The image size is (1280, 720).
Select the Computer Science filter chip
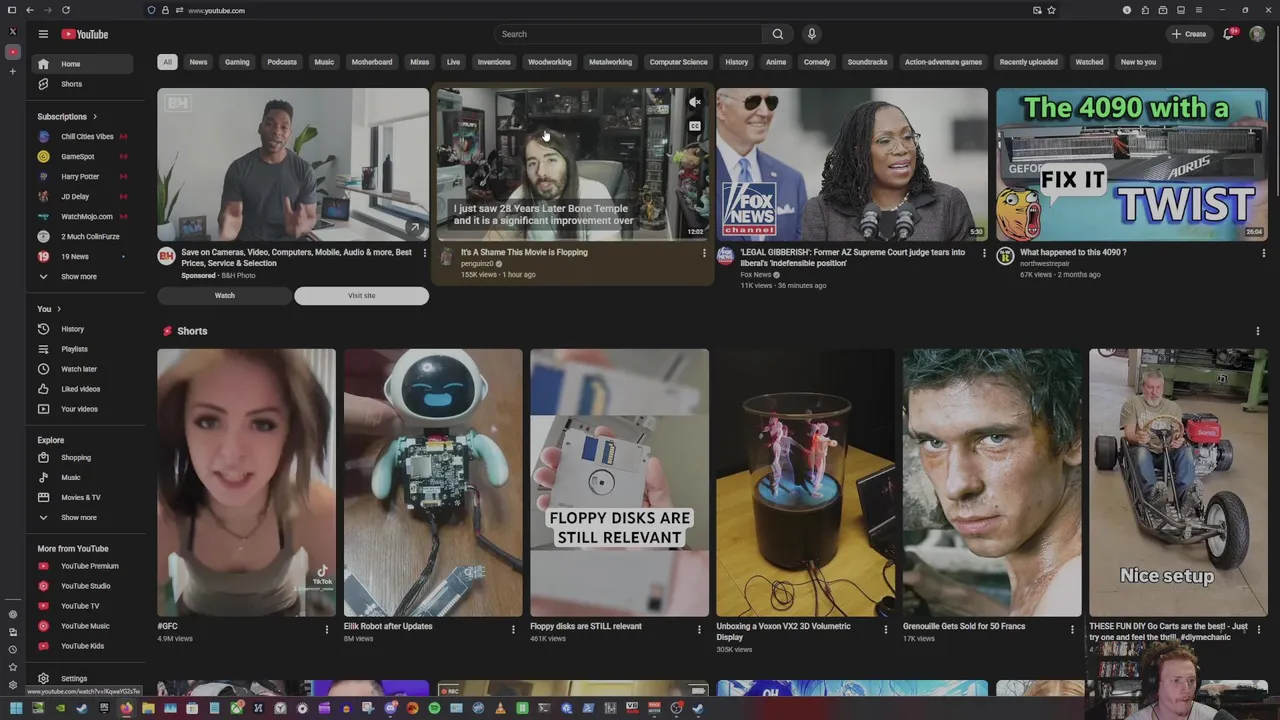pyautogui.click(x=678, y=62)
